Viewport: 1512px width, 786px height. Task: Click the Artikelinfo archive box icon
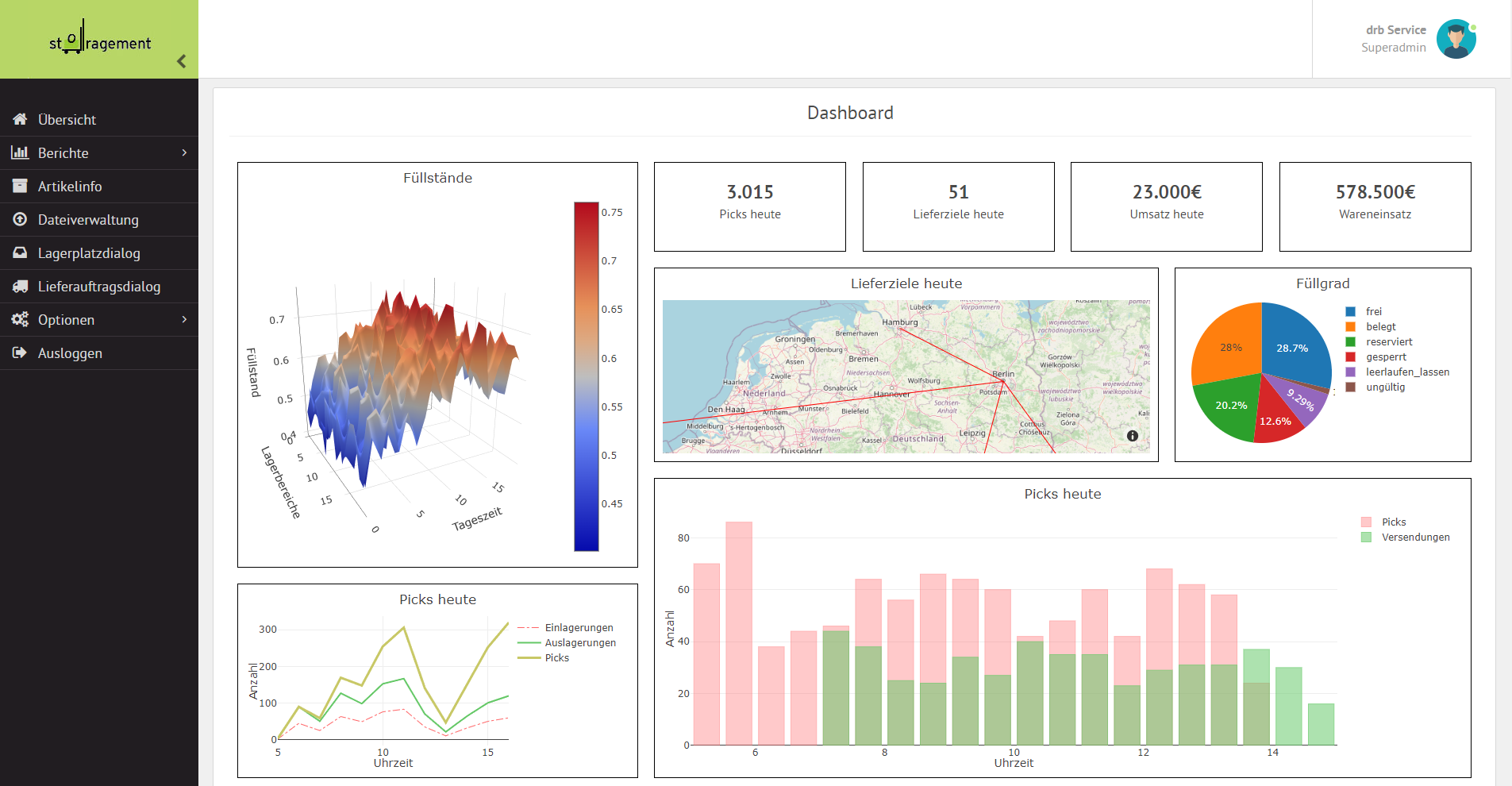coord(20,186)
